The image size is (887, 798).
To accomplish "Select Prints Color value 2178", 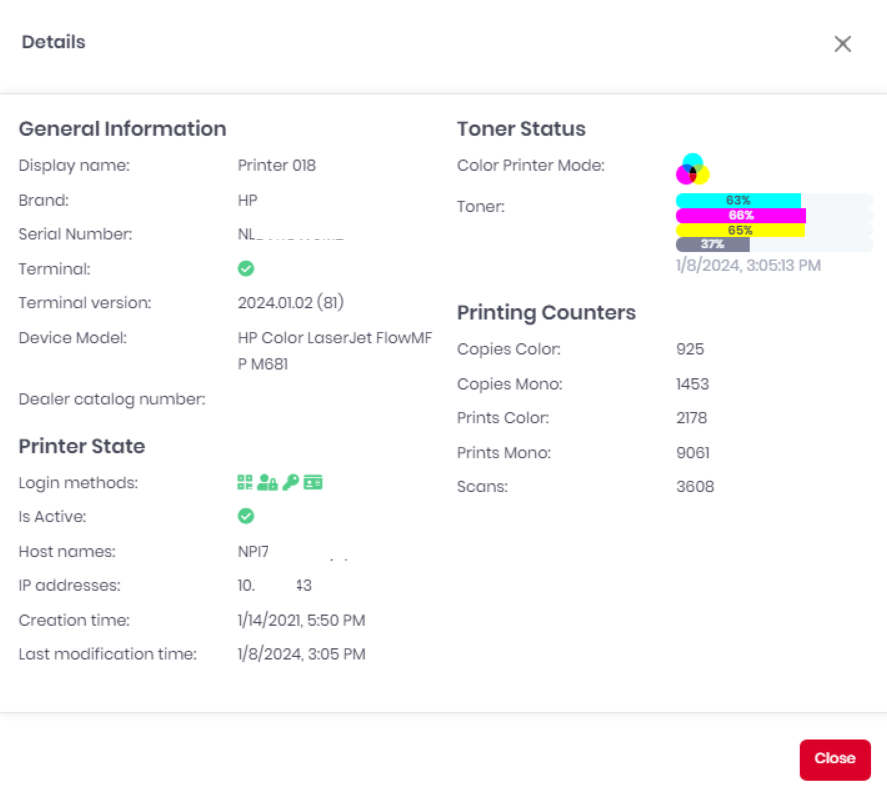I will pyautogui.click(x=691, y=418).
